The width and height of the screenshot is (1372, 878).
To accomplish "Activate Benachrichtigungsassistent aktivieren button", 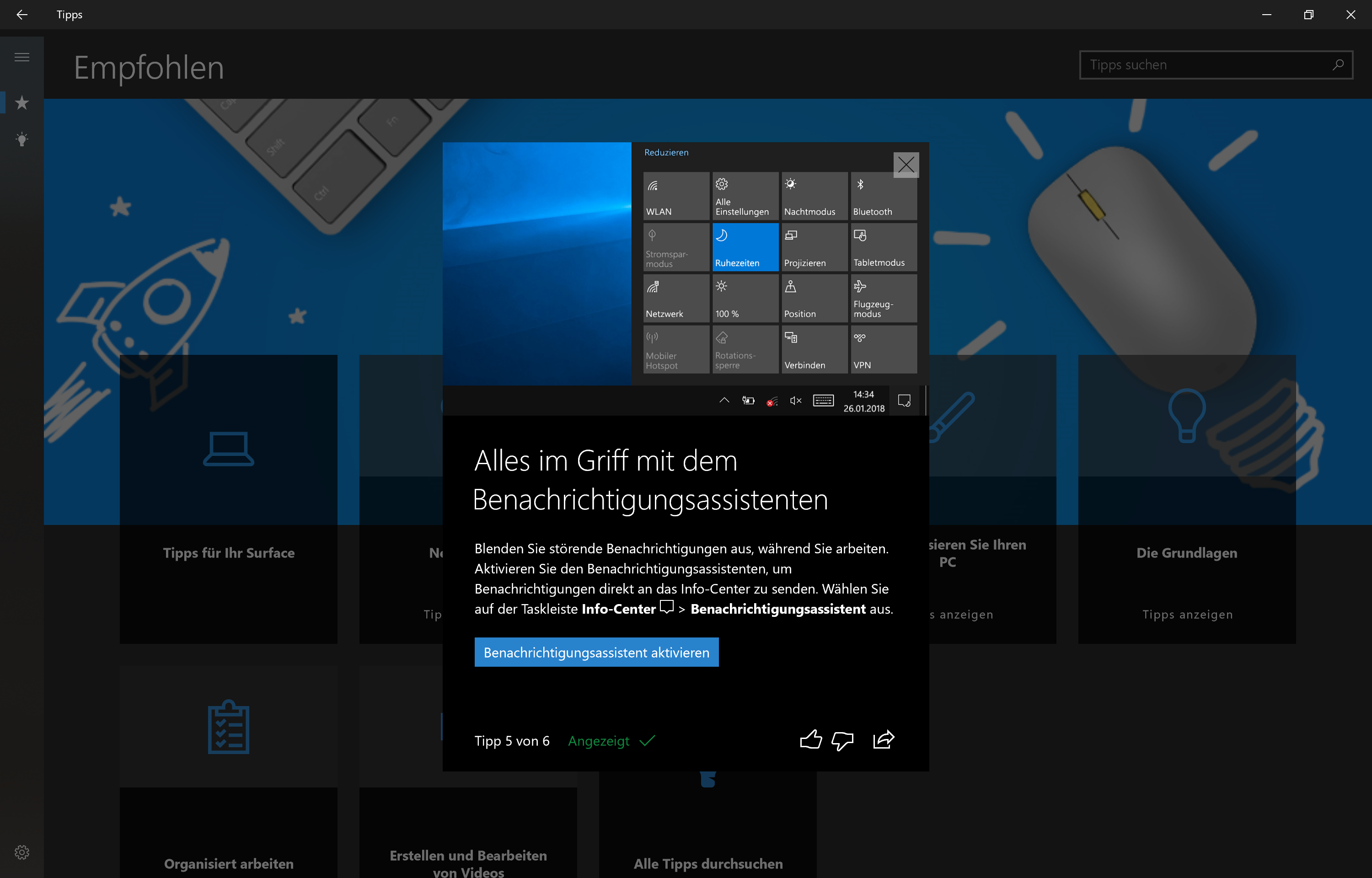I will (596, 652).
